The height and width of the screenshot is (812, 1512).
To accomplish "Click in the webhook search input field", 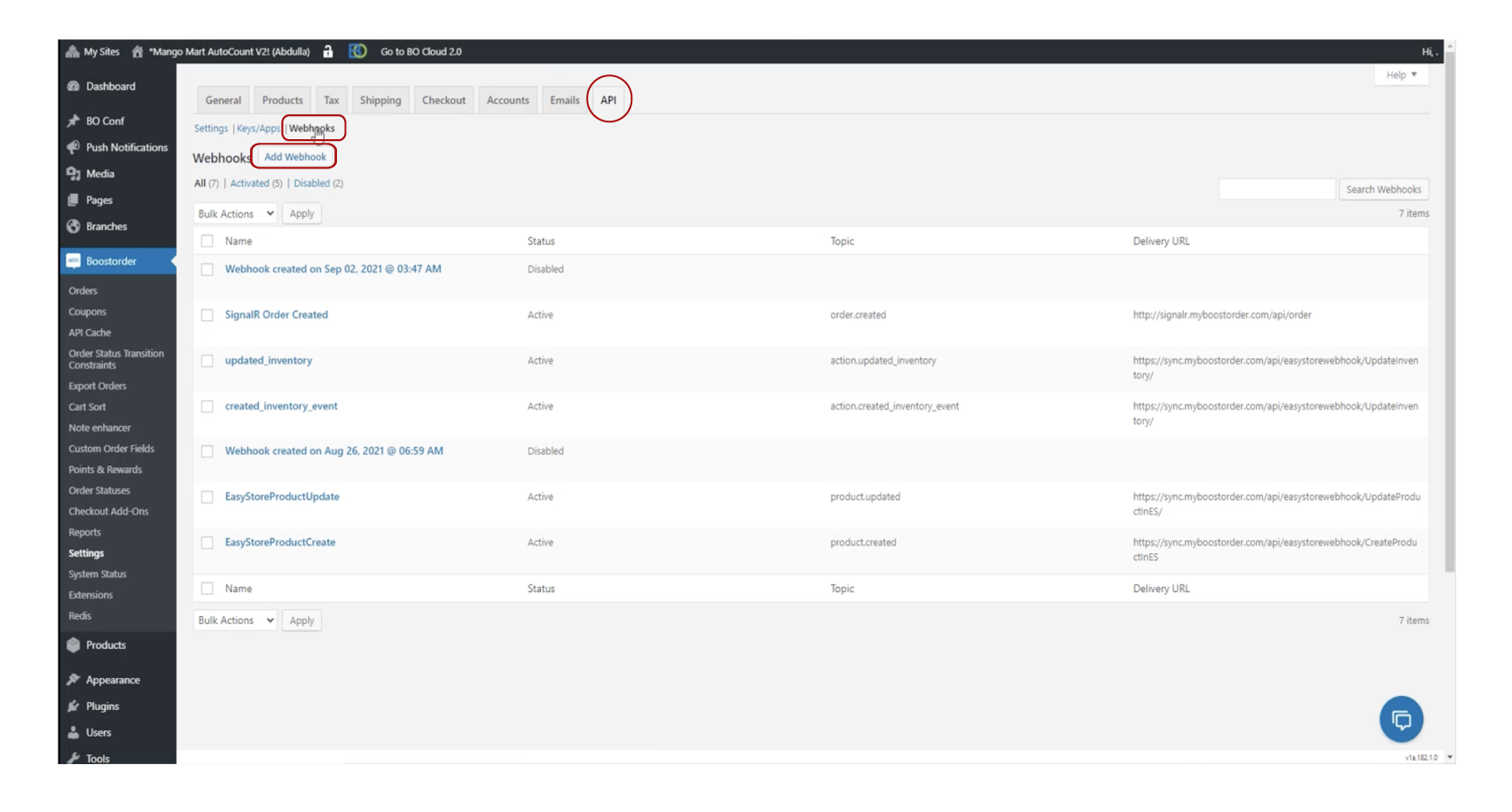I will click(x=1277, y=190).
